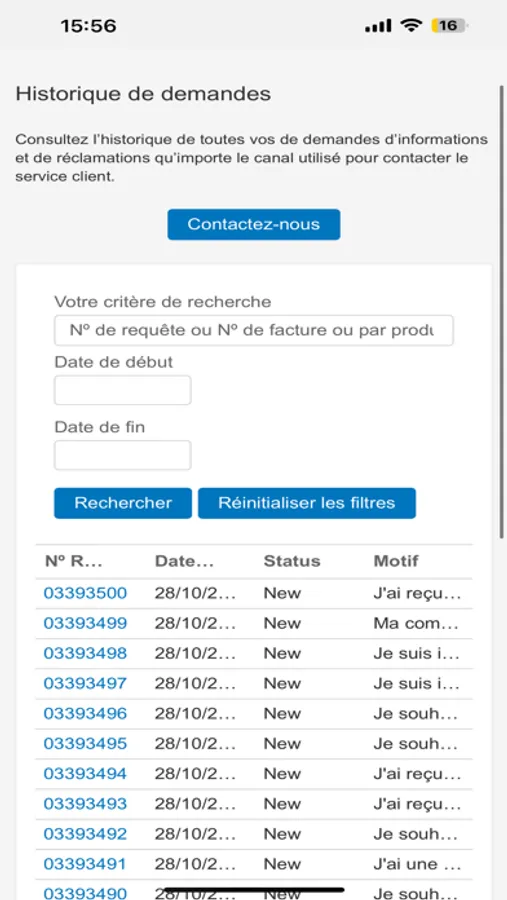Open request 03393494
The width and height of the screenshot is (507, 900).
point(85,774)
